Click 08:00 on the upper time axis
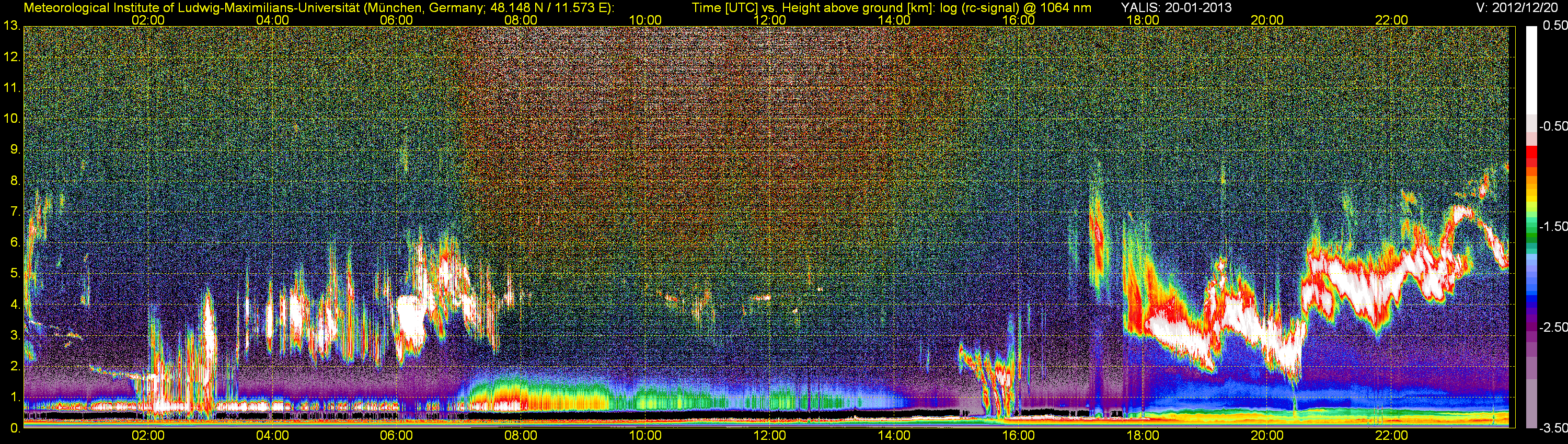This screenshot has height=444, width=1568. click(521, 20)
